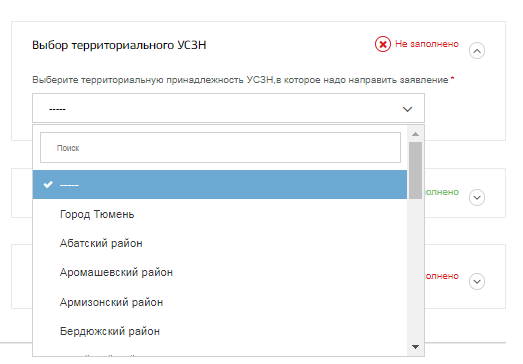Choose Армизонский район from the list
The width and height of the screenshot is (523, 364).
(219, 302)
